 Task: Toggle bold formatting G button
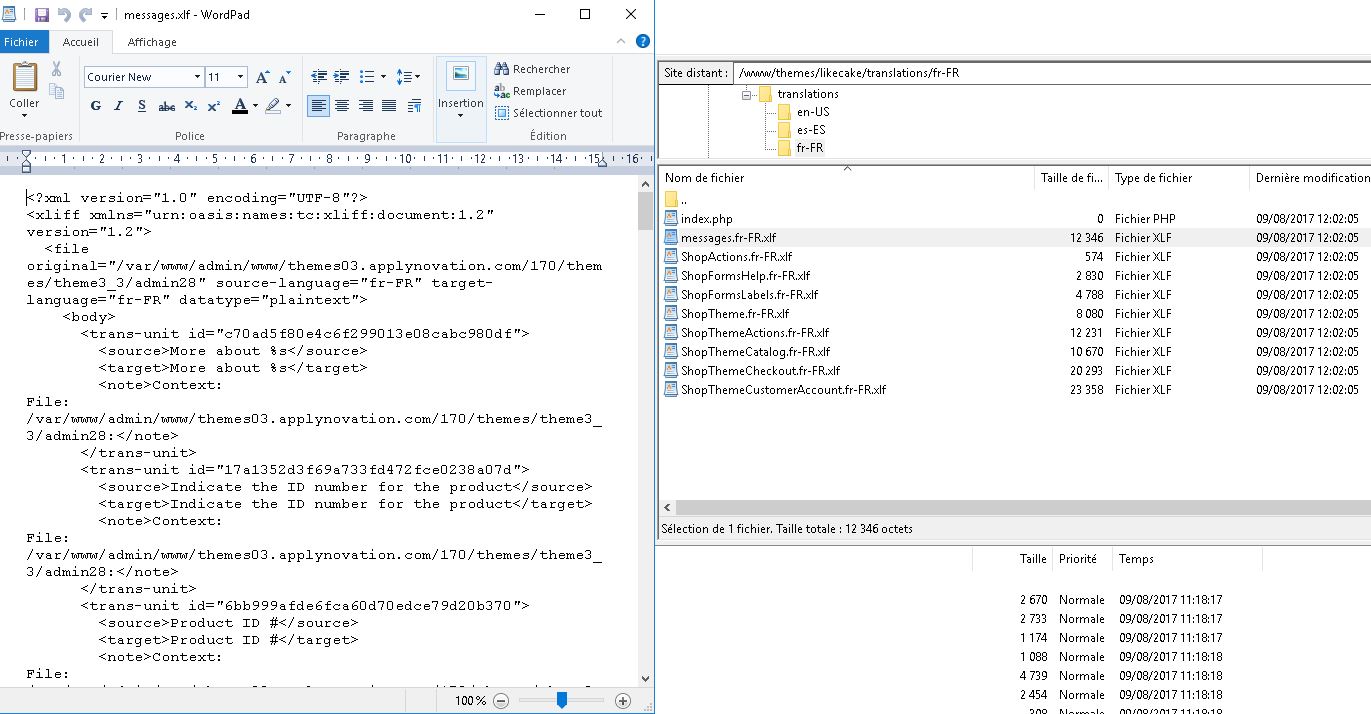[x=96, y=106]
